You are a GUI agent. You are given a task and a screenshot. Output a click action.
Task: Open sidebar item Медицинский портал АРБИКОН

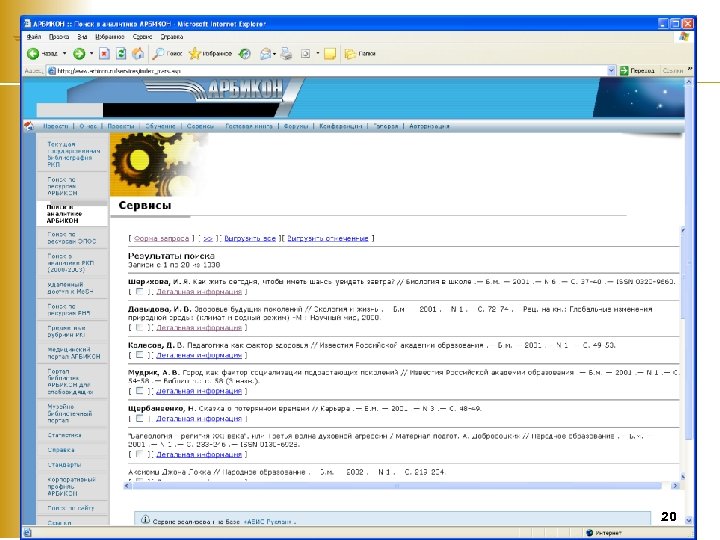click(x=72, y=353)
